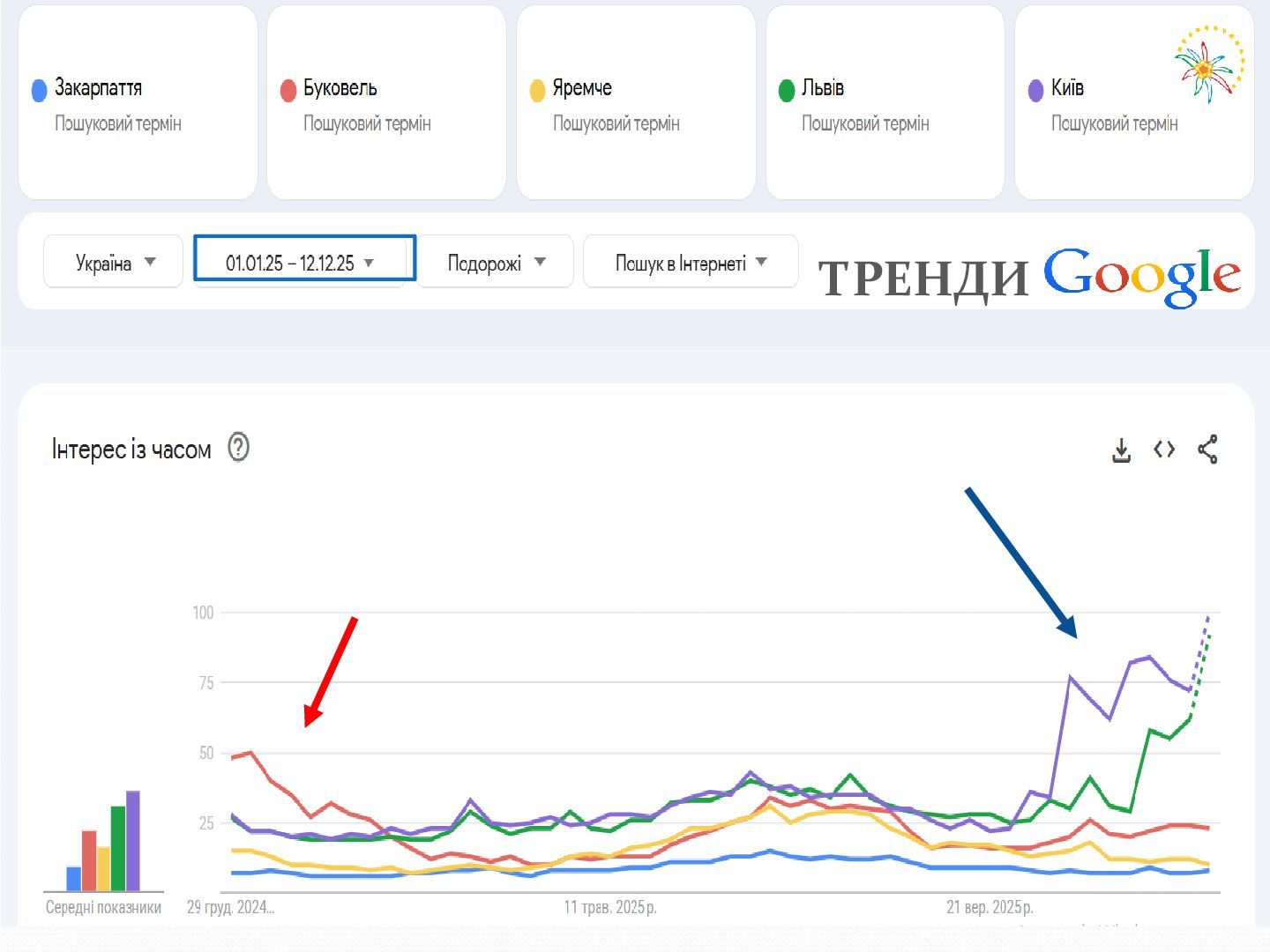Click the colorful flower logo
The height and width of the screenshot is (952, 1270).
[x=1208, y=64]
